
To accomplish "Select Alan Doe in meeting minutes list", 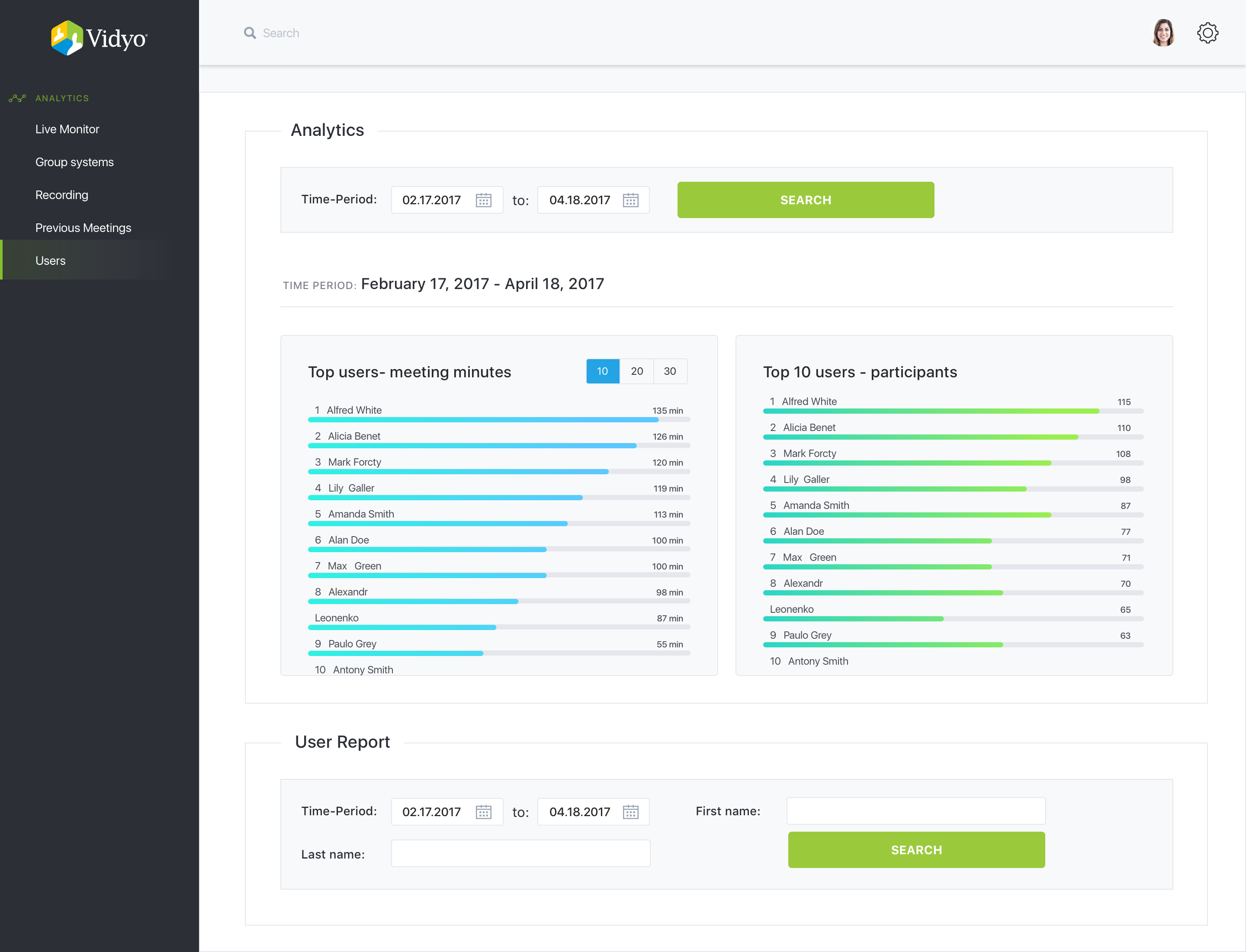I will (x=348, y=540).
